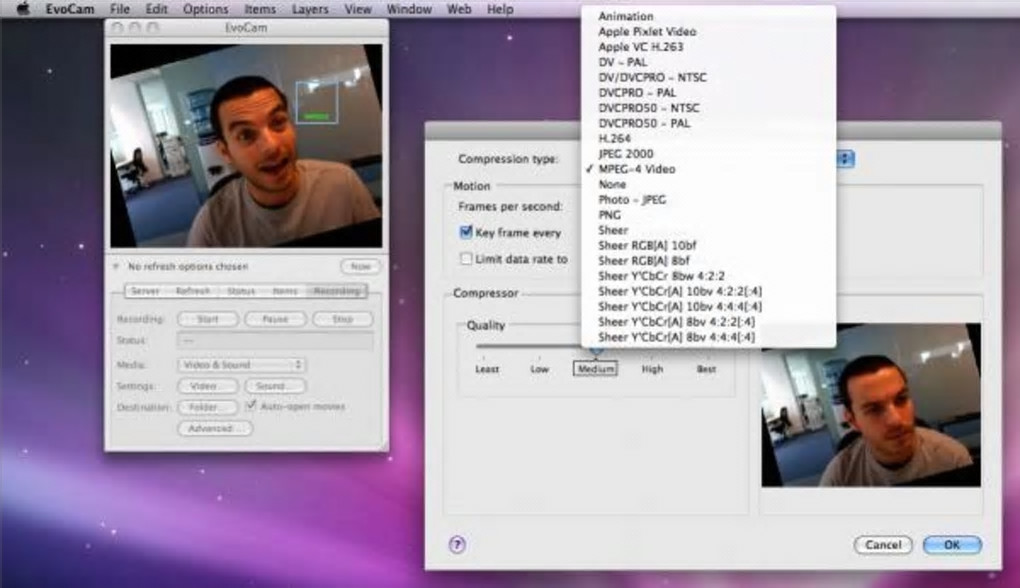The width and height of the screenshot is (1020, 588).
Task: Click the Quality slider thumb
Action: (x=596, y=350)
